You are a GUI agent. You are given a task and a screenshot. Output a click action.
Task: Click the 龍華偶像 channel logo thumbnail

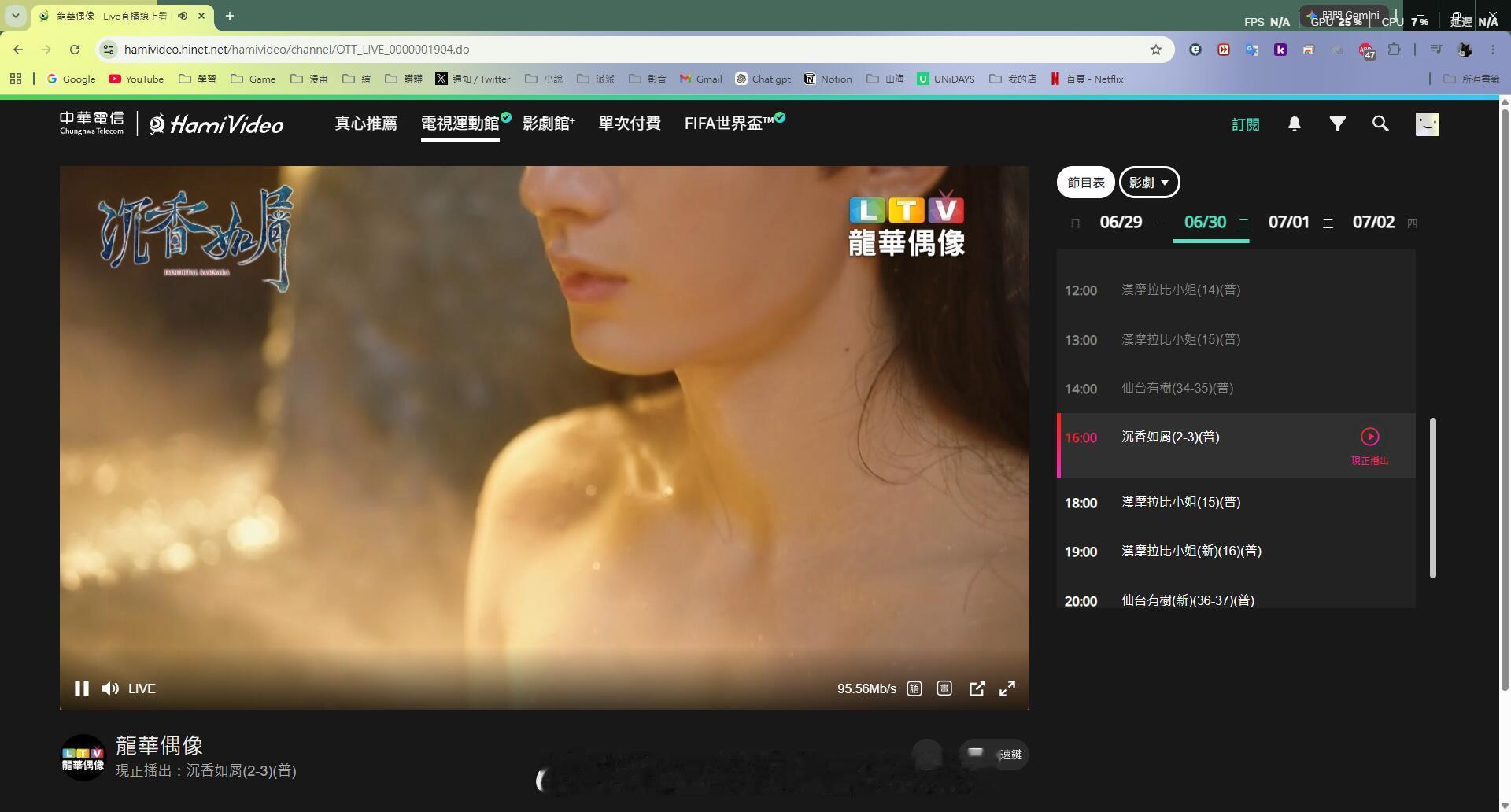point(83,758)
